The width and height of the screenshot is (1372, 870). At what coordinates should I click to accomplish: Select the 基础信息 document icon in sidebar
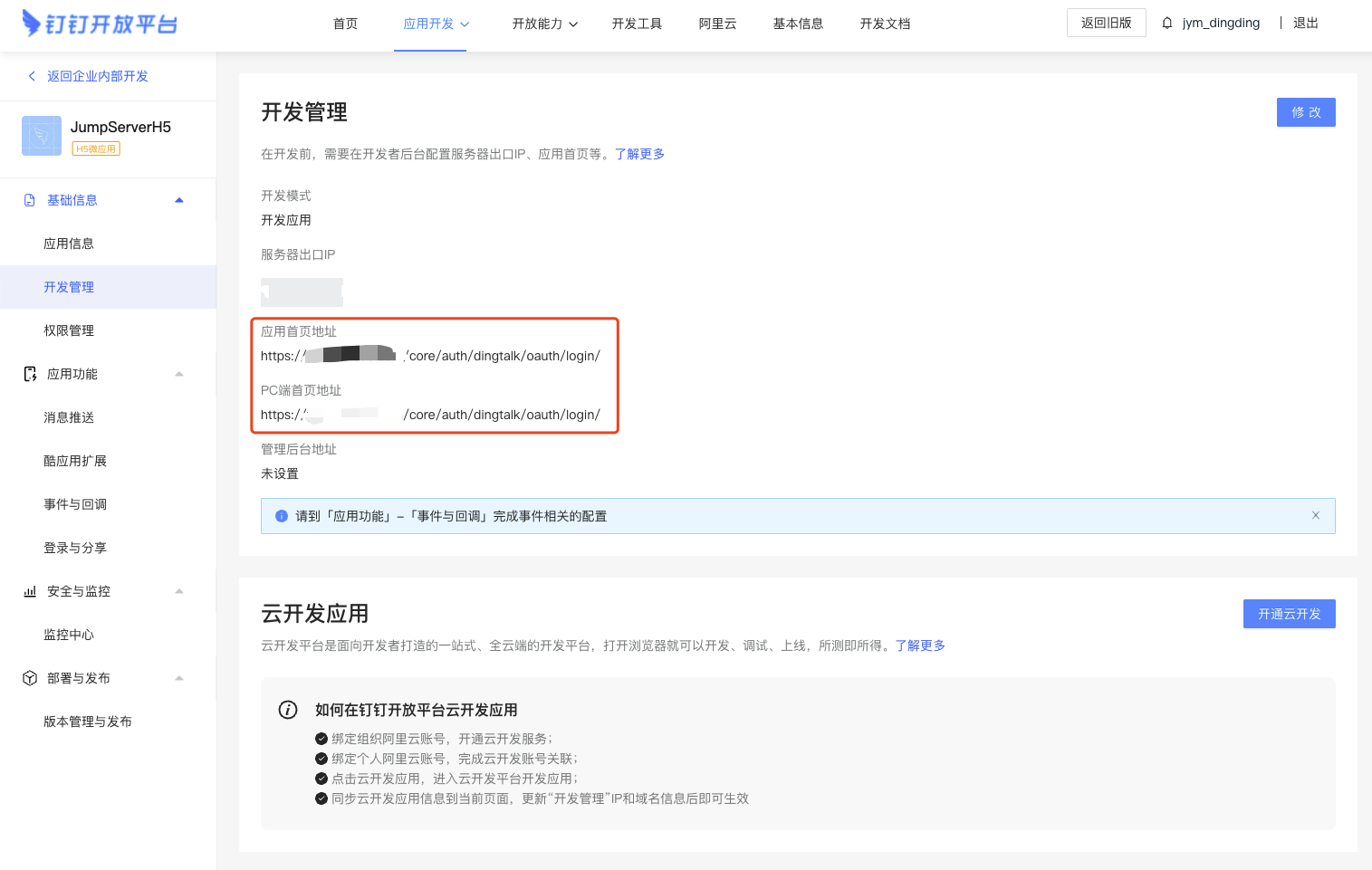pos(27,199)
